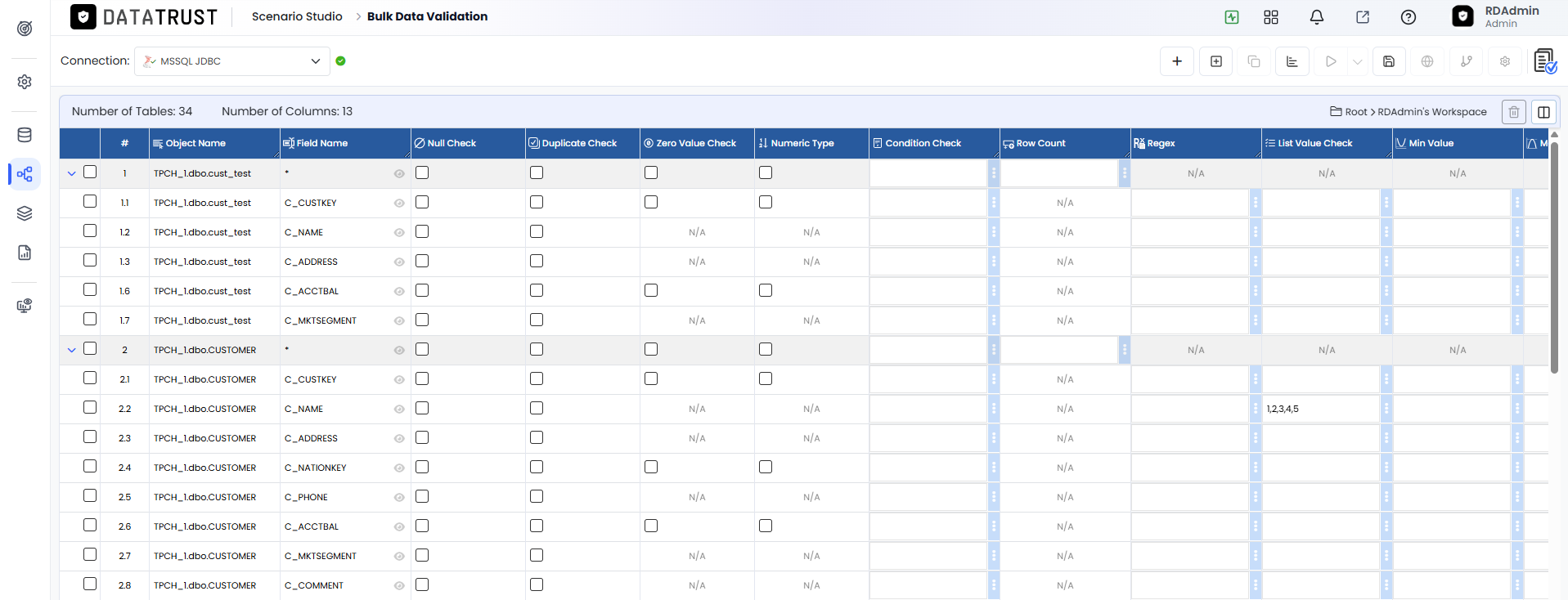1568x600 pixels.
Task: Open monitor settings icon in left sidebar
Action: pyautogui.click(x=25, y=306)
